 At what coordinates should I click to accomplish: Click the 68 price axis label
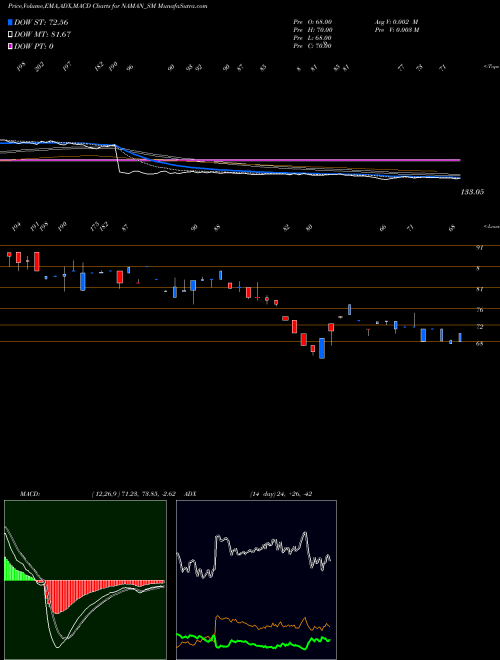point(479,343)
